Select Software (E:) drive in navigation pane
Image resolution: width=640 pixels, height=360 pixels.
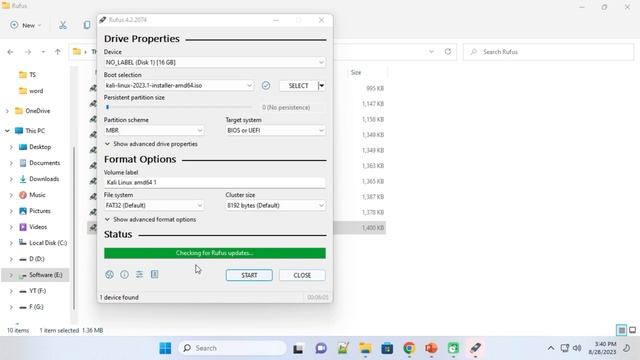(40, 275)
